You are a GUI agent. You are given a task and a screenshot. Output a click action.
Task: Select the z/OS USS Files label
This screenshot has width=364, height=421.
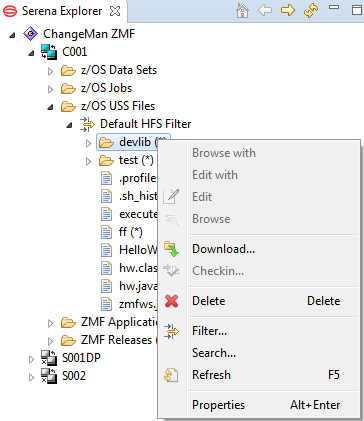118,106
